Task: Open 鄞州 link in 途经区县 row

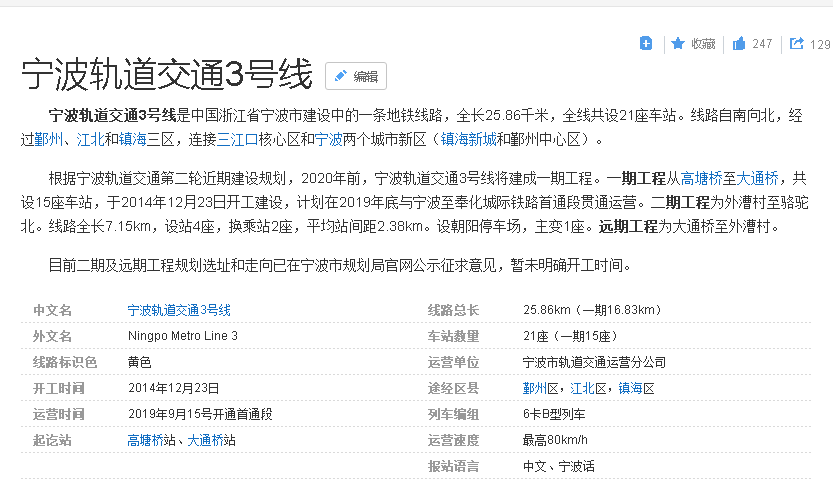Action: point(534,388)
